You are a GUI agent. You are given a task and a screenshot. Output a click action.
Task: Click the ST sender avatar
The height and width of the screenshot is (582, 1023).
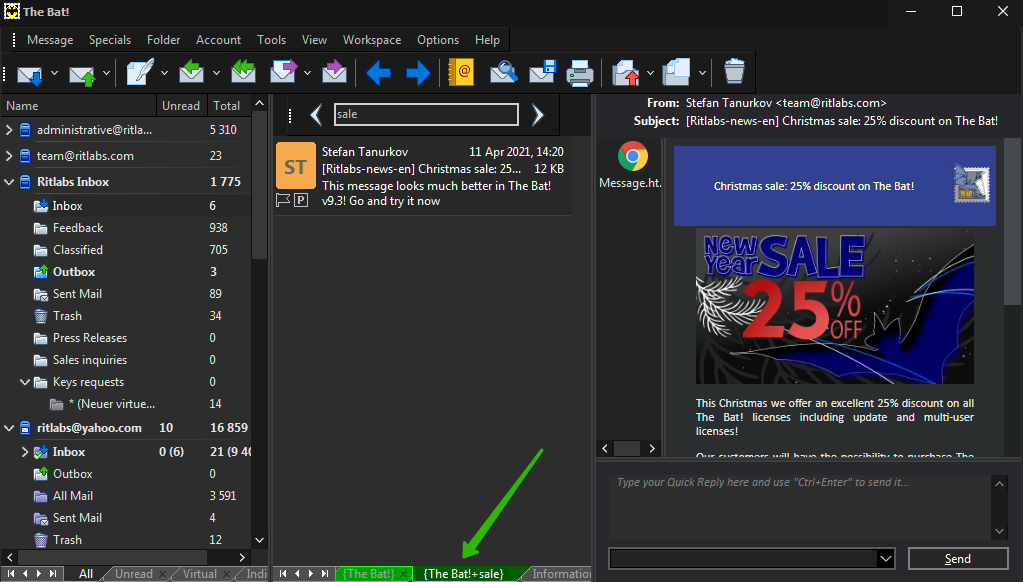296,166
